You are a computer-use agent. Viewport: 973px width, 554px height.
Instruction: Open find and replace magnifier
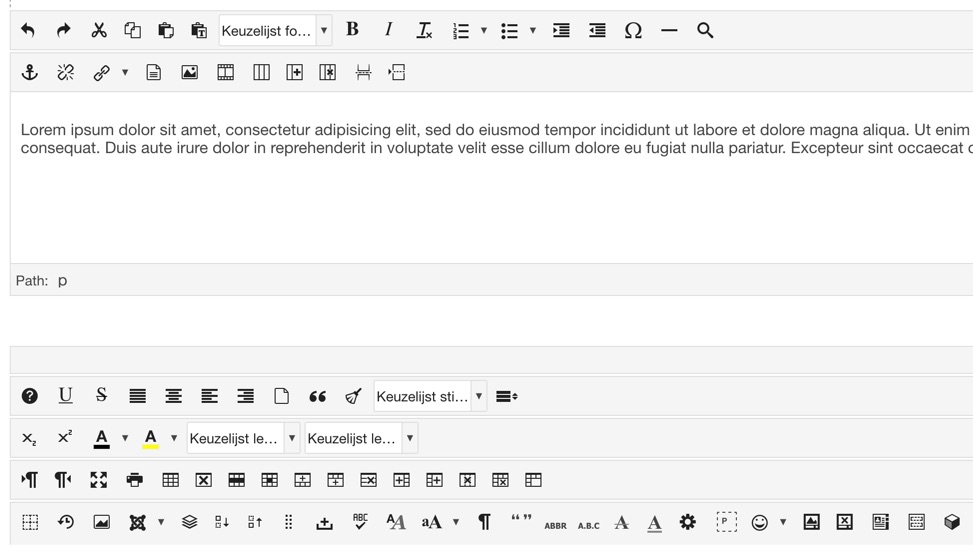pyautogui.click(x=705, y=30)
